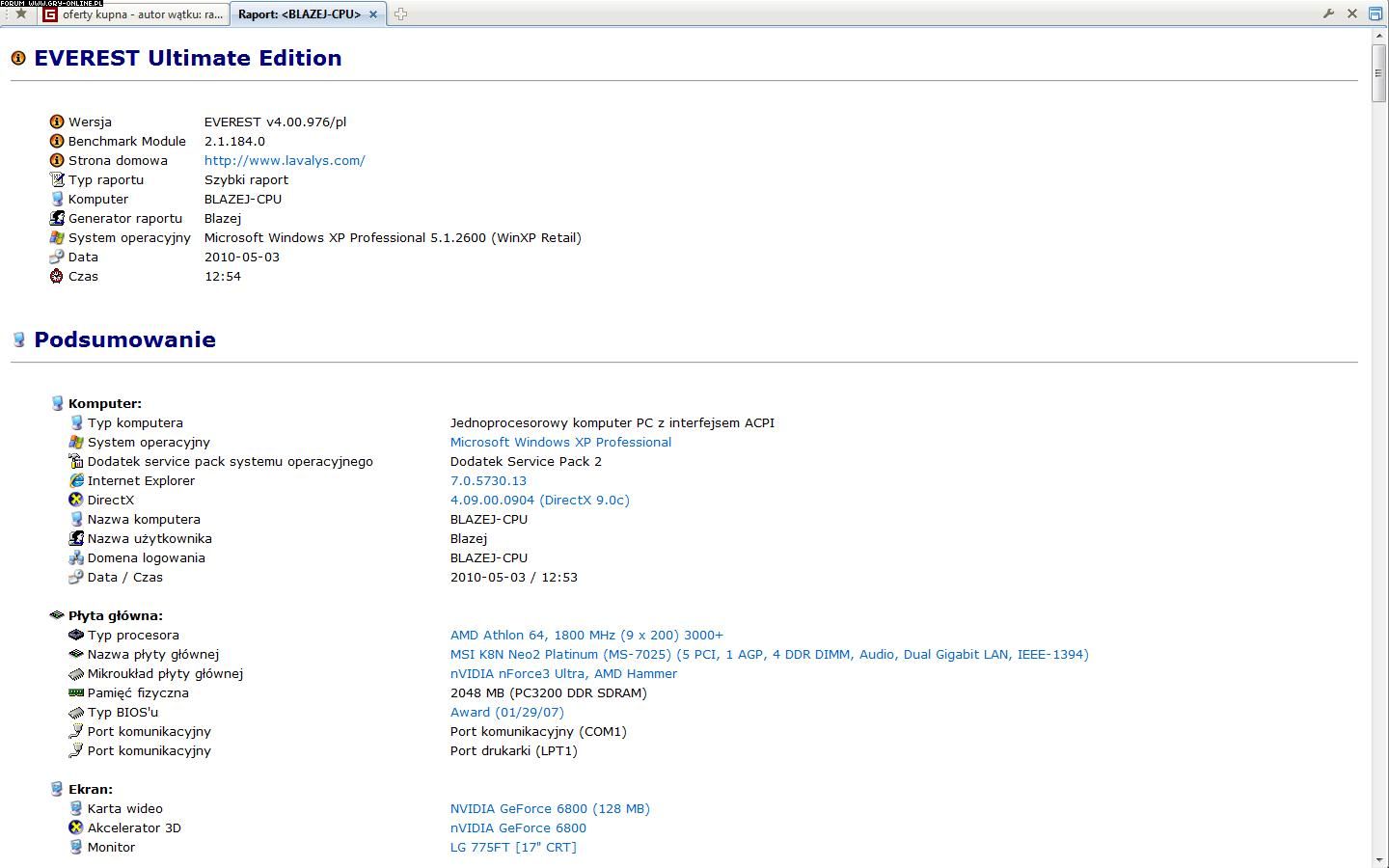Click the RAM icon next to 'Pamięć fizyczna'
The width and height of the screenshot is (1389, 868).
76,692
